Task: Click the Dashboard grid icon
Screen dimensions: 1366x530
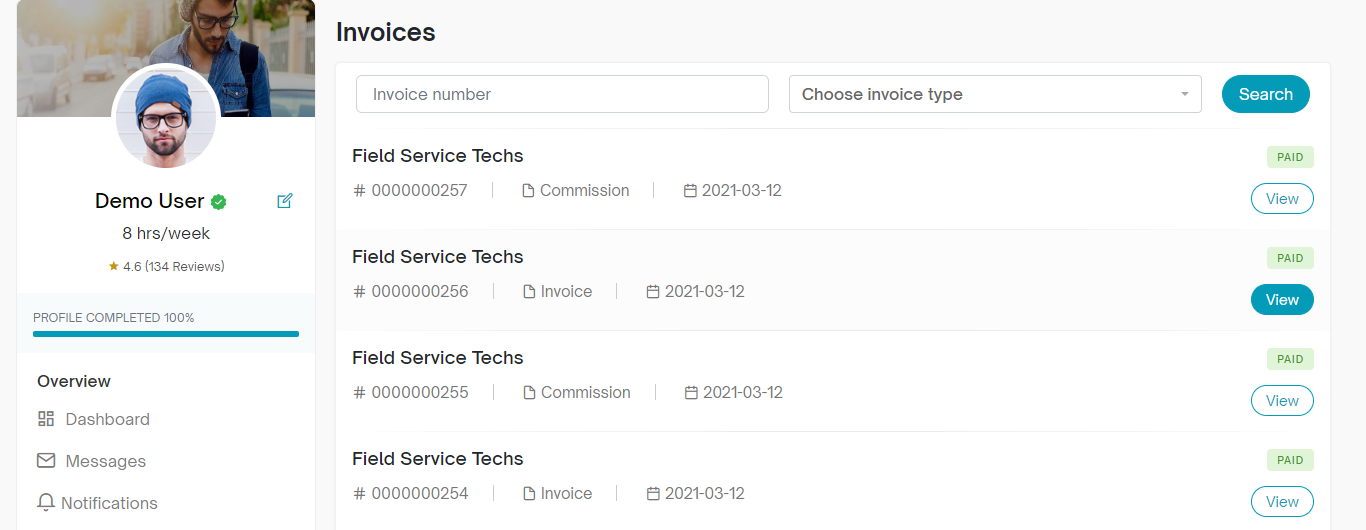Action: point(46,419)
